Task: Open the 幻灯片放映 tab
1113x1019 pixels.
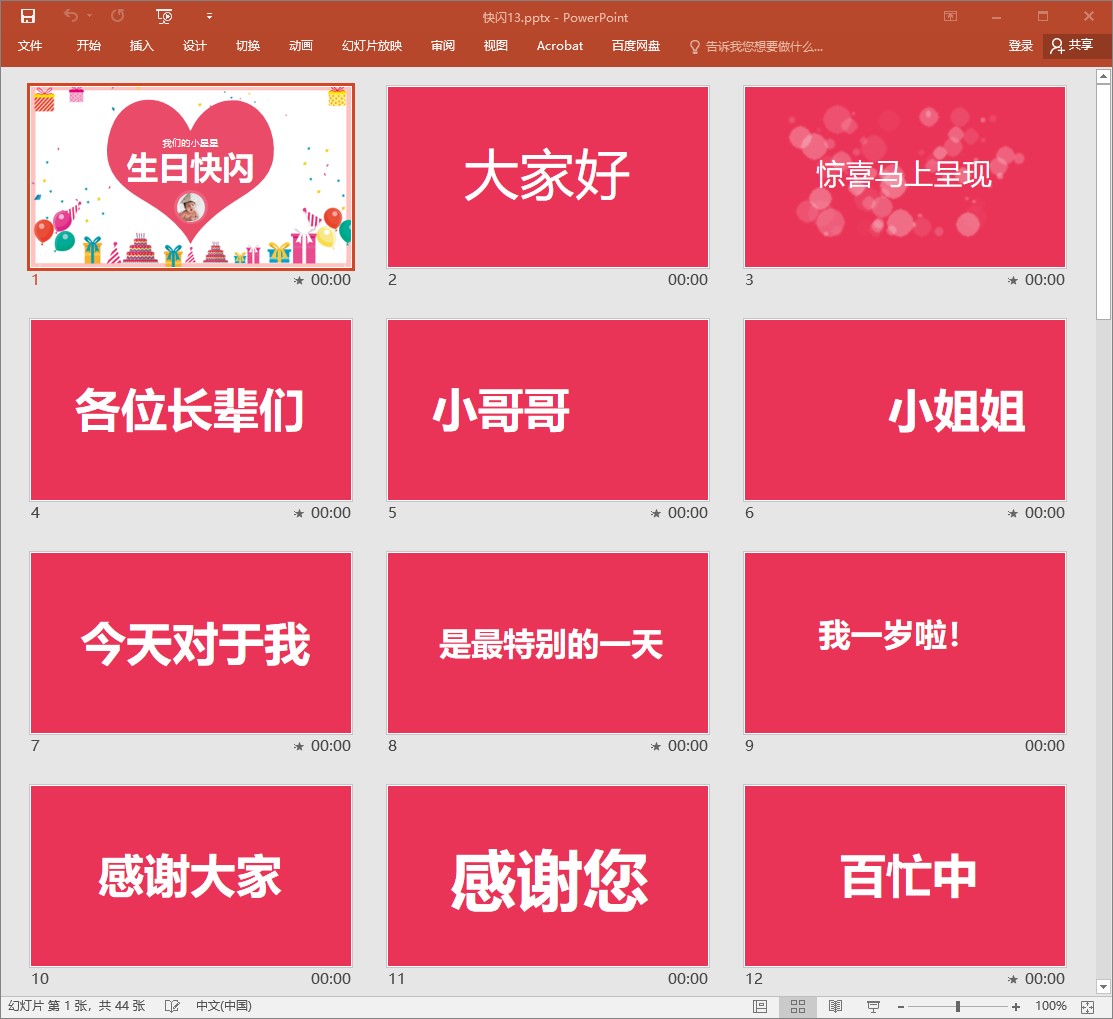Action: click(372, 46)
